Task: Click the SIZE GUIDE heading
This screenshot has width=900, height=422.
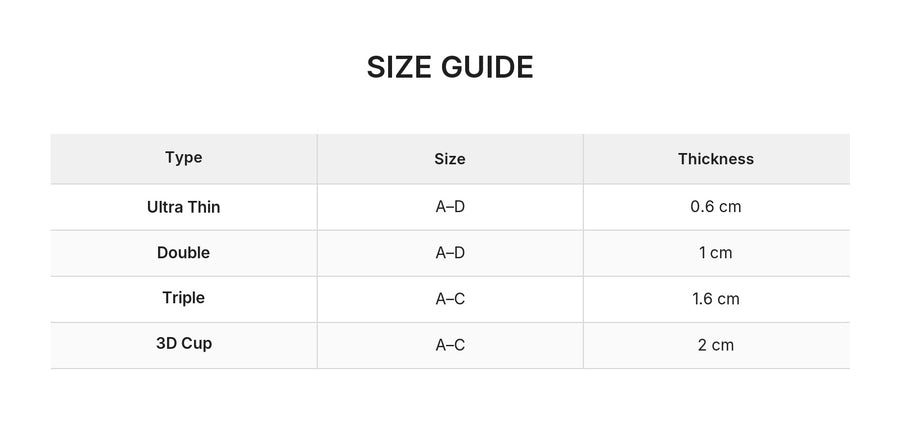Action: pos(450,67)
